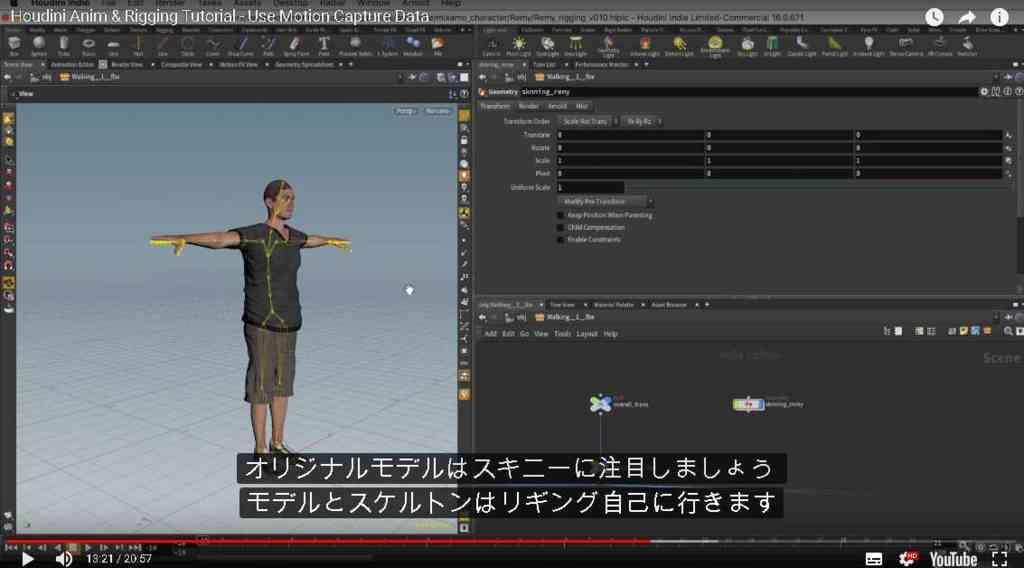Viewport: 1024px width, 568px height.
Task: Open network editor Add menu
Action: pyautogui.click(x=490, y=334)
